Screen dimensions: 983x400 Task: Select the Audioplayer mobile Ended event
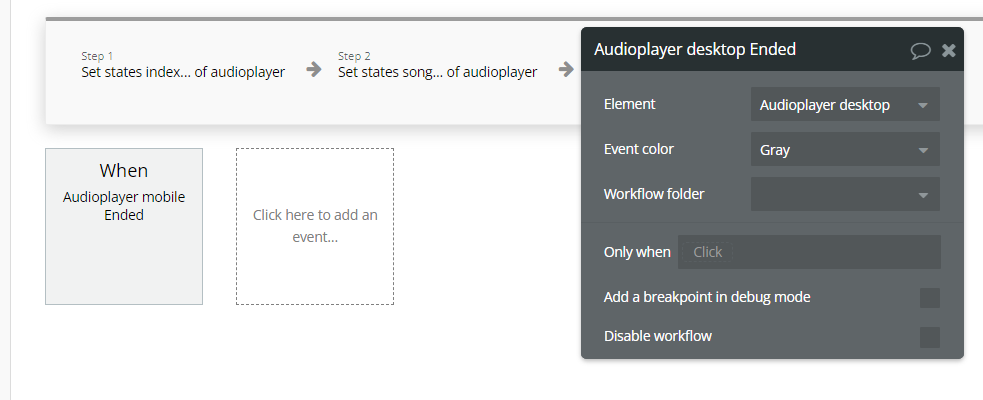pos(124,226)
